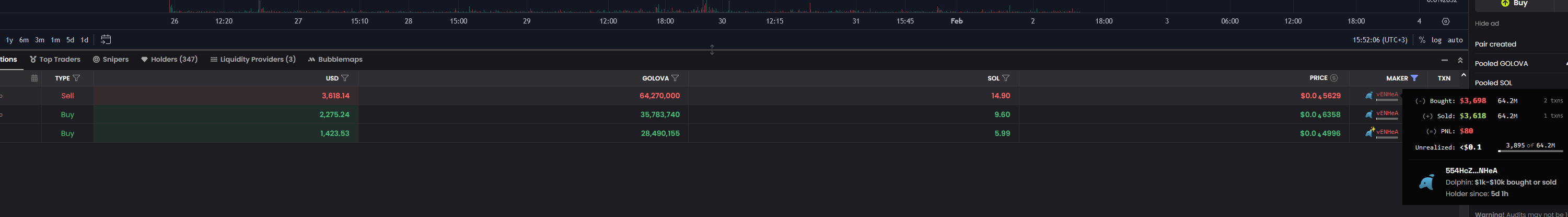Click the Hide ad link
The width and height of the screenshot is (1568, 217).
[x=1486, y=24]
